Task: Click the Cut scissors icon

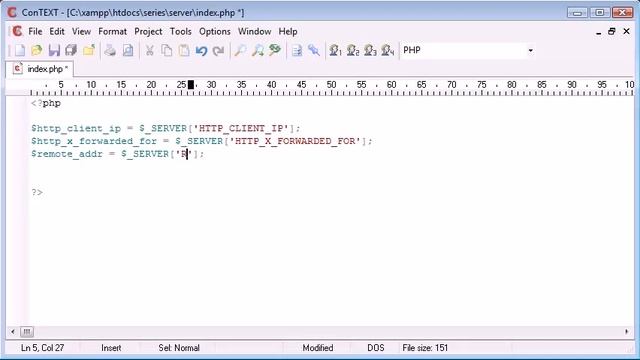Action: coord(149,50)
